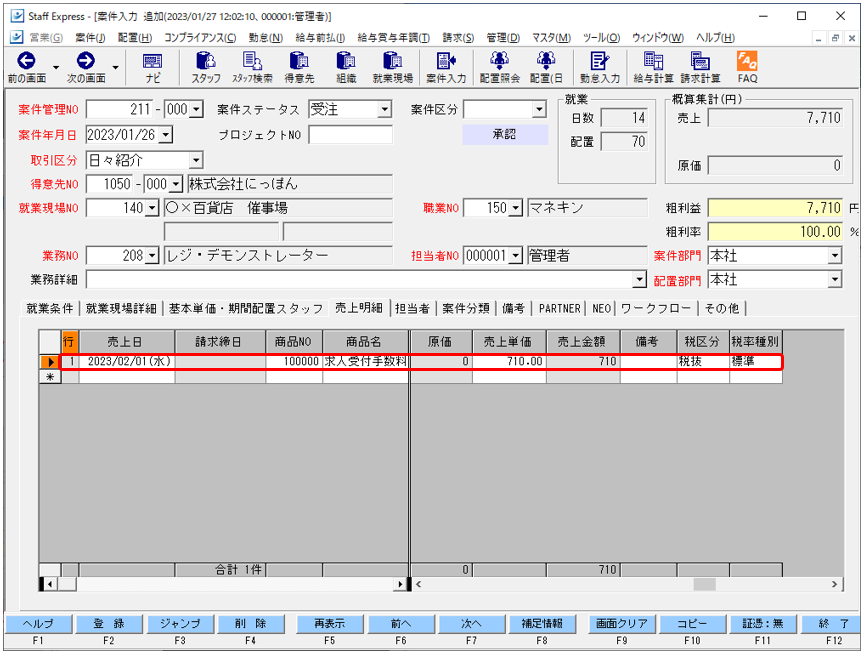865x655 pixels.
Task: Open 担当者NO 000001 dropdown
Action: click(515, 255)
